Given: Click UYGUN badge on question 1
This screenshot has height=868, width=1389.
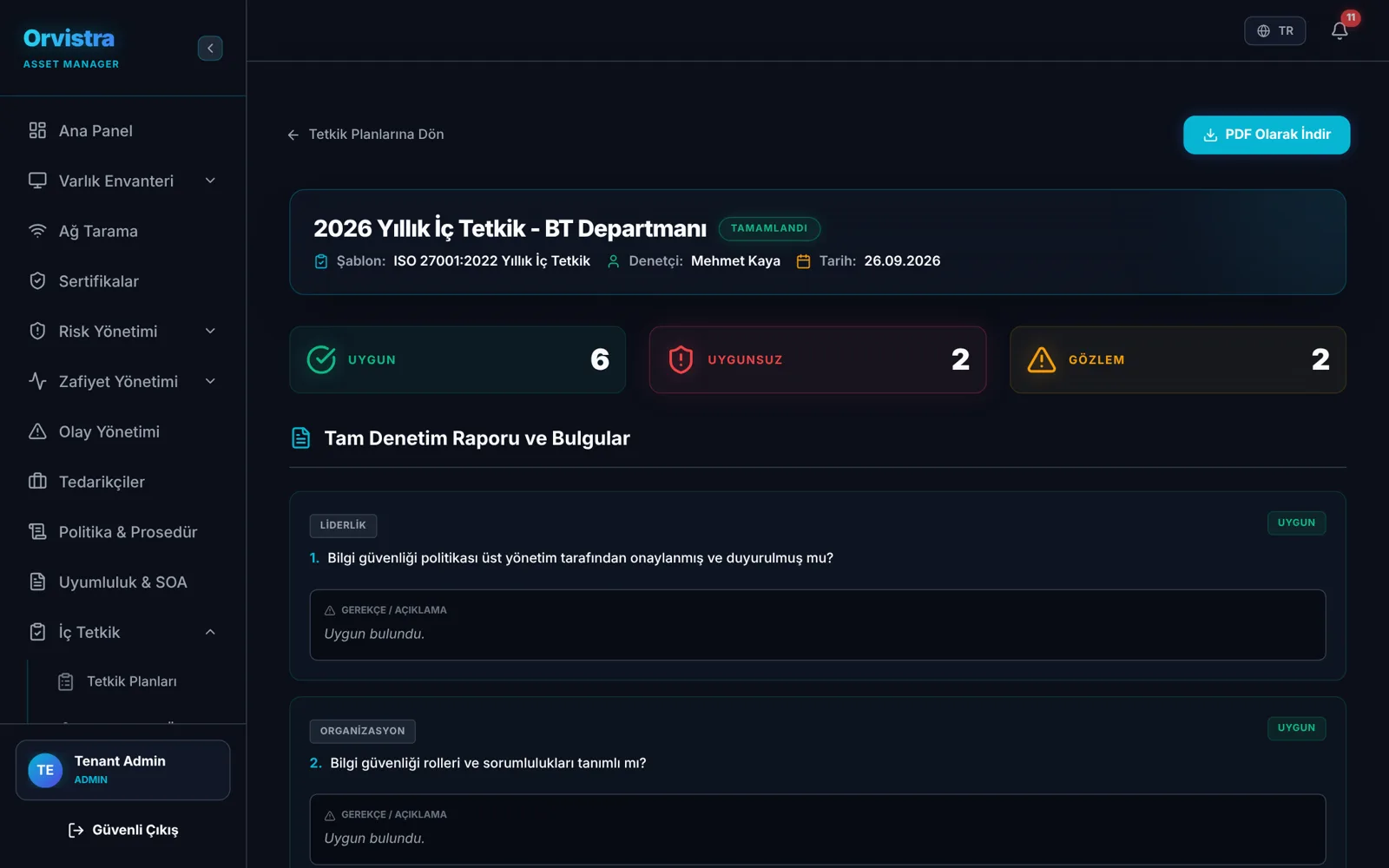Looking at the screenshot, I should (x=1296, y=523).
